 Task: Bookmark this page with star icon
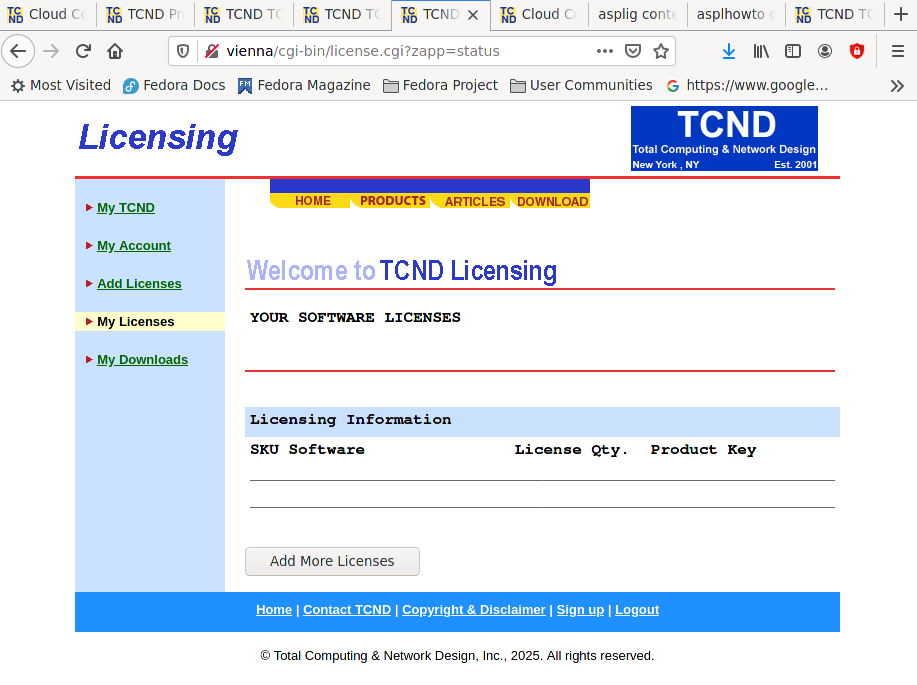[661, 51]
